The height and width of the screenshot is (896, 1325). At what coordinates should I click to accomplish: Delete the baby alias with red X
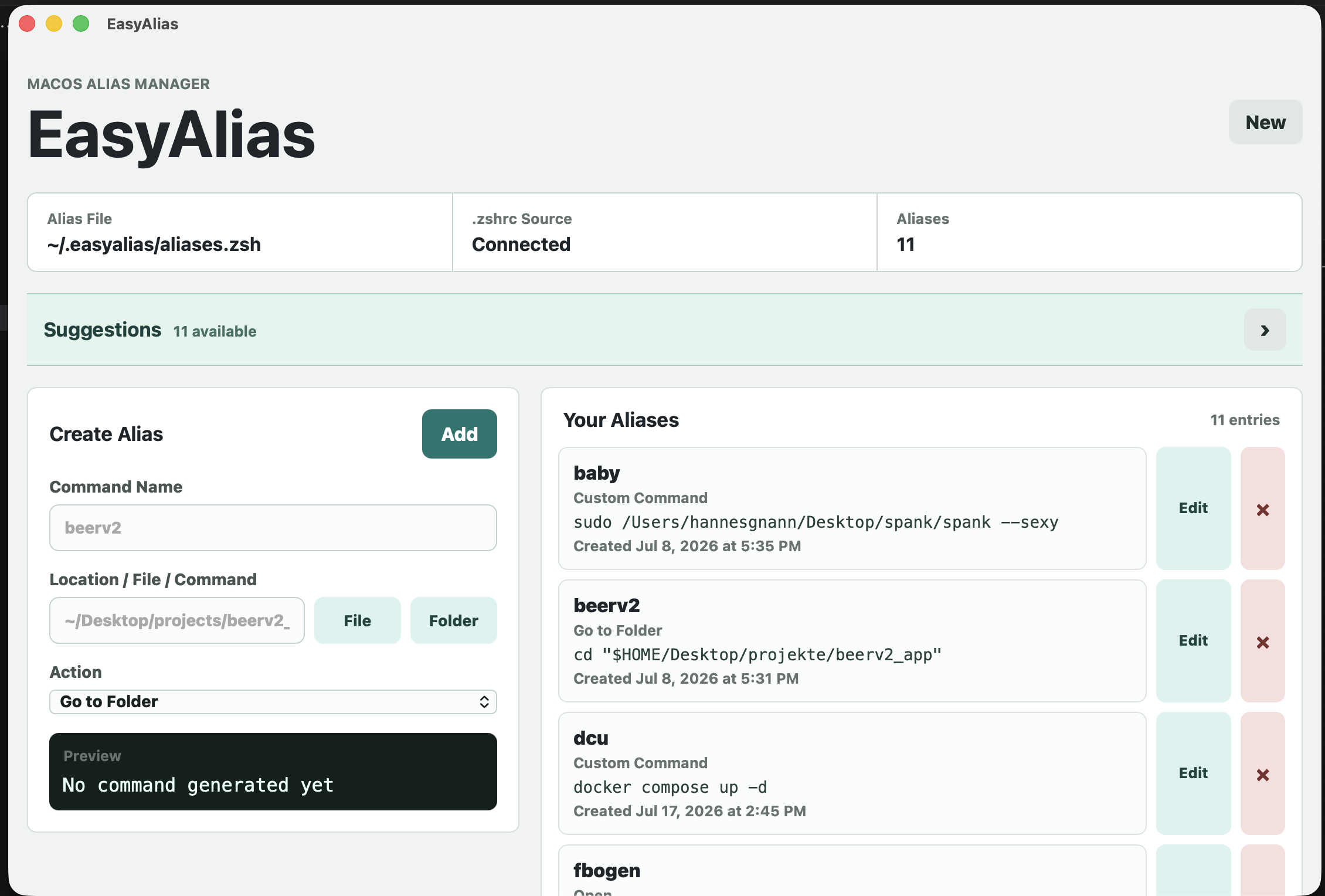click(x=1262, y=508)
